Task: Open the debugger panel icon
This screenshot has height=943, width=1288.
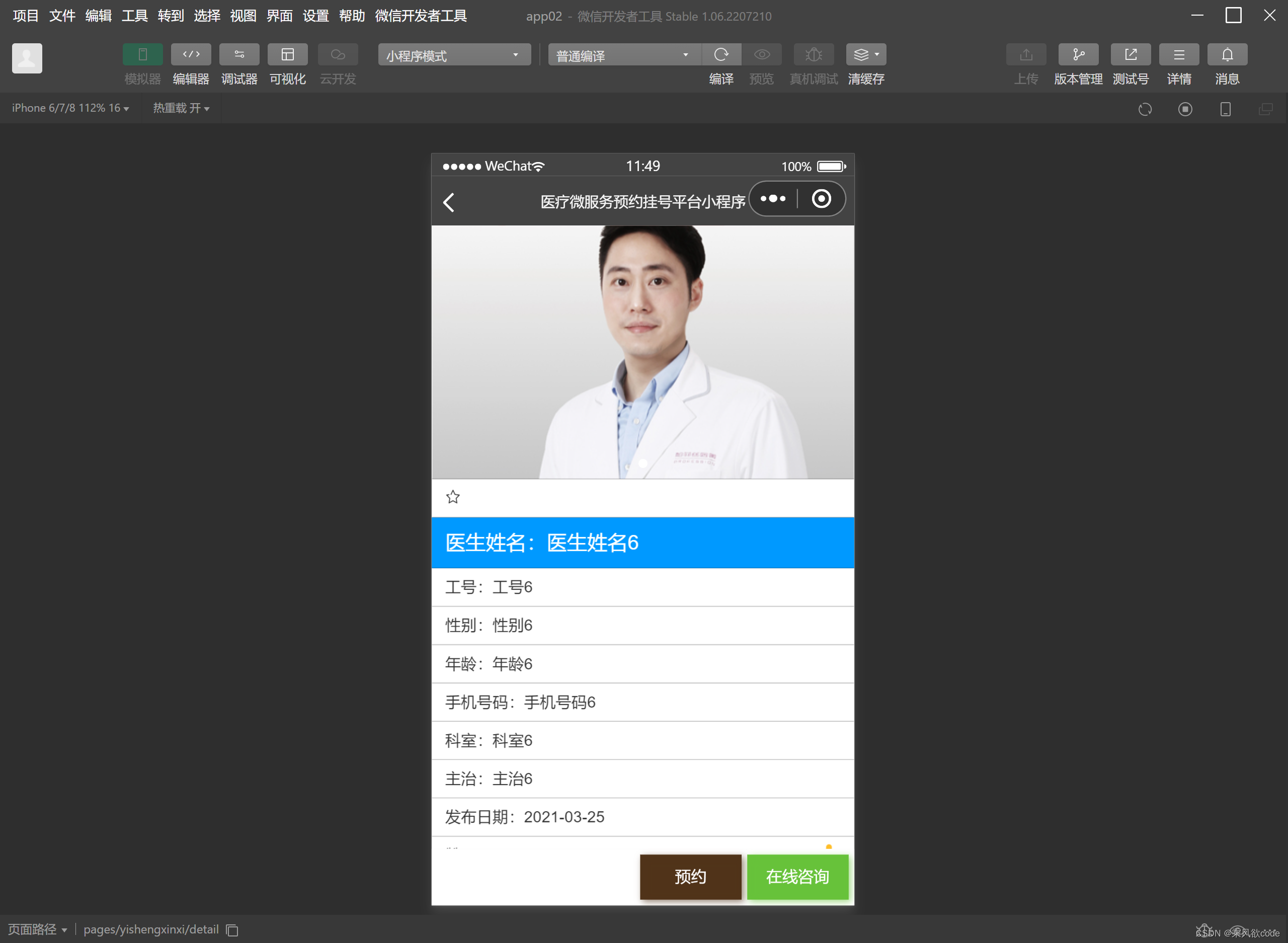Action: 239,55
